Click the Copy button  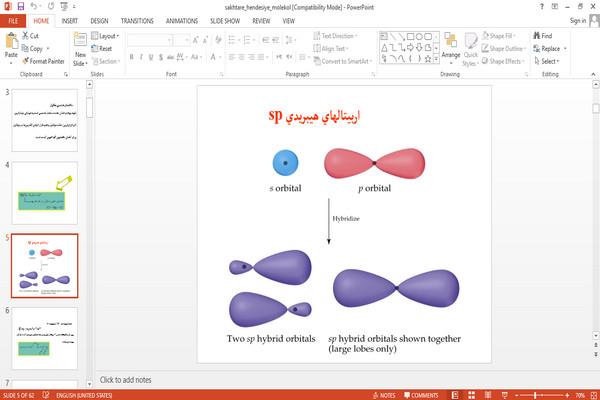coord(35,49)
